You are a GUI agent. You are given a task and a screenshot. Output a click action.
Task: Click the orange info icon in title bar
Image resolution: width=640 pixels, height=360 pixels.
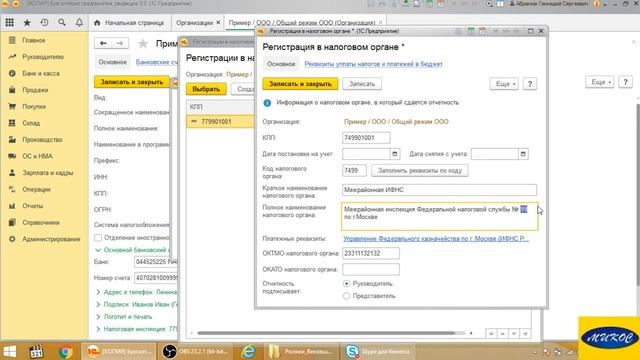click(x=596, y=4)
